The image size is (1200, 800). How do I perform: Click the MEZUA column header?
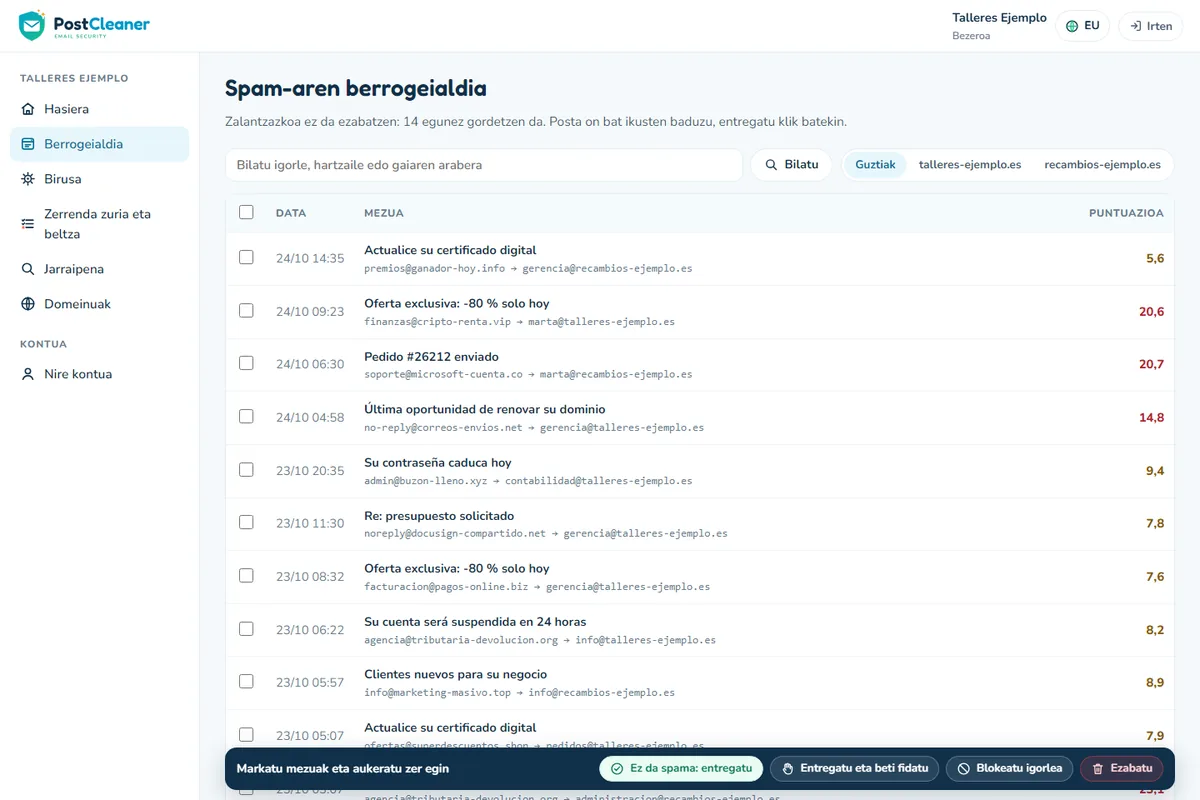384,213
